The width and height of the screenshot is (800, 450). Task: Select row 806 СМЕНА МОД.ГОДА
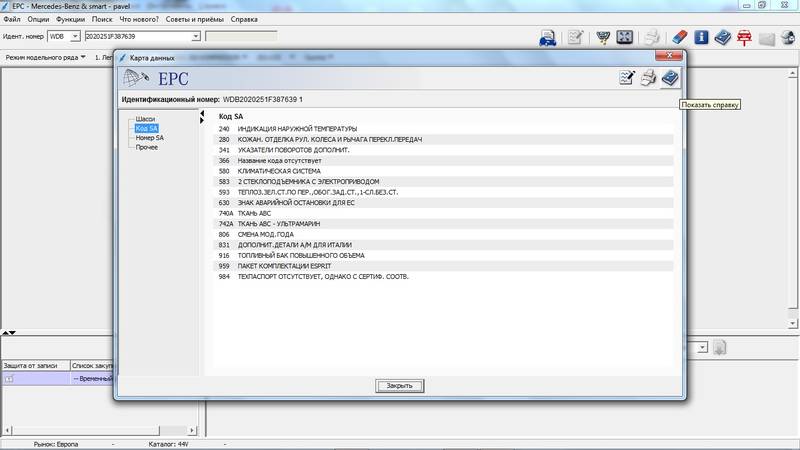(443, 234)
